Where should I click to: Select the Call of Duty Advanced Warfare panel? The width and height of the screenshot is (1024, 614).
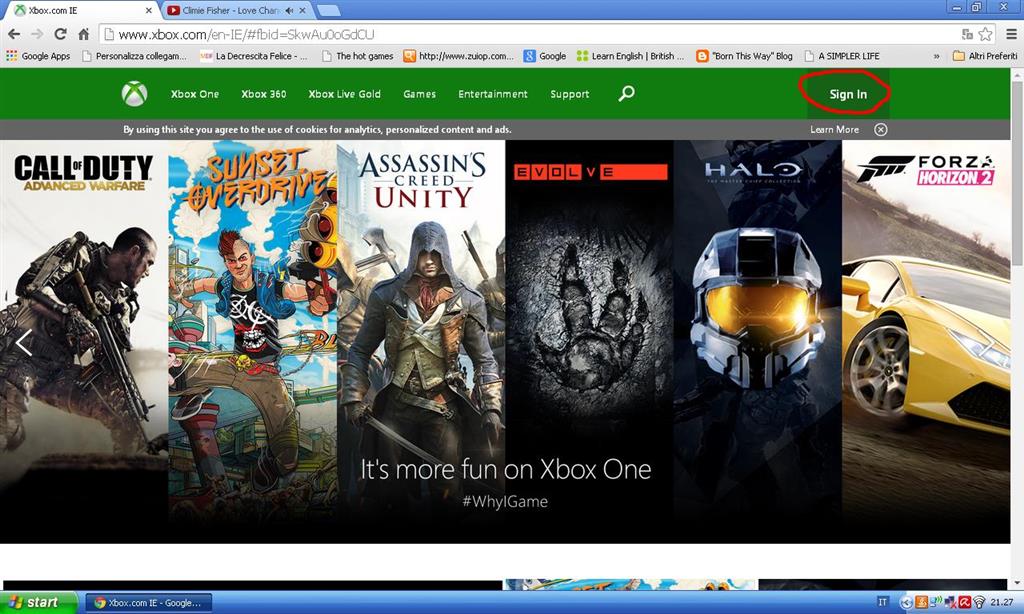point(84,341)
